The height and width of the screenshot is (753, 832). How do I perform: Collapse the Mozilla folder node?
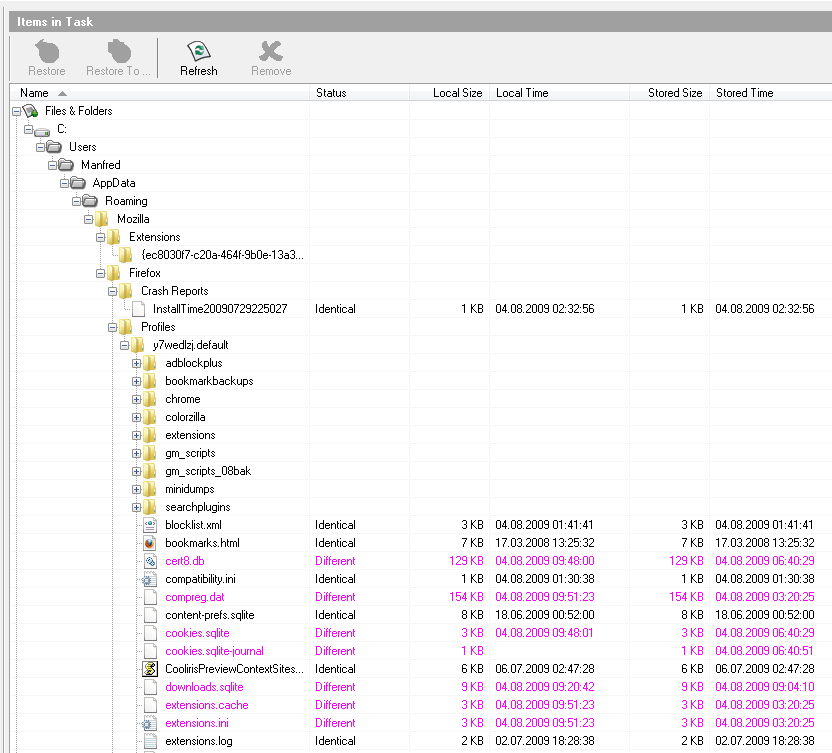(x=88, y=219)
